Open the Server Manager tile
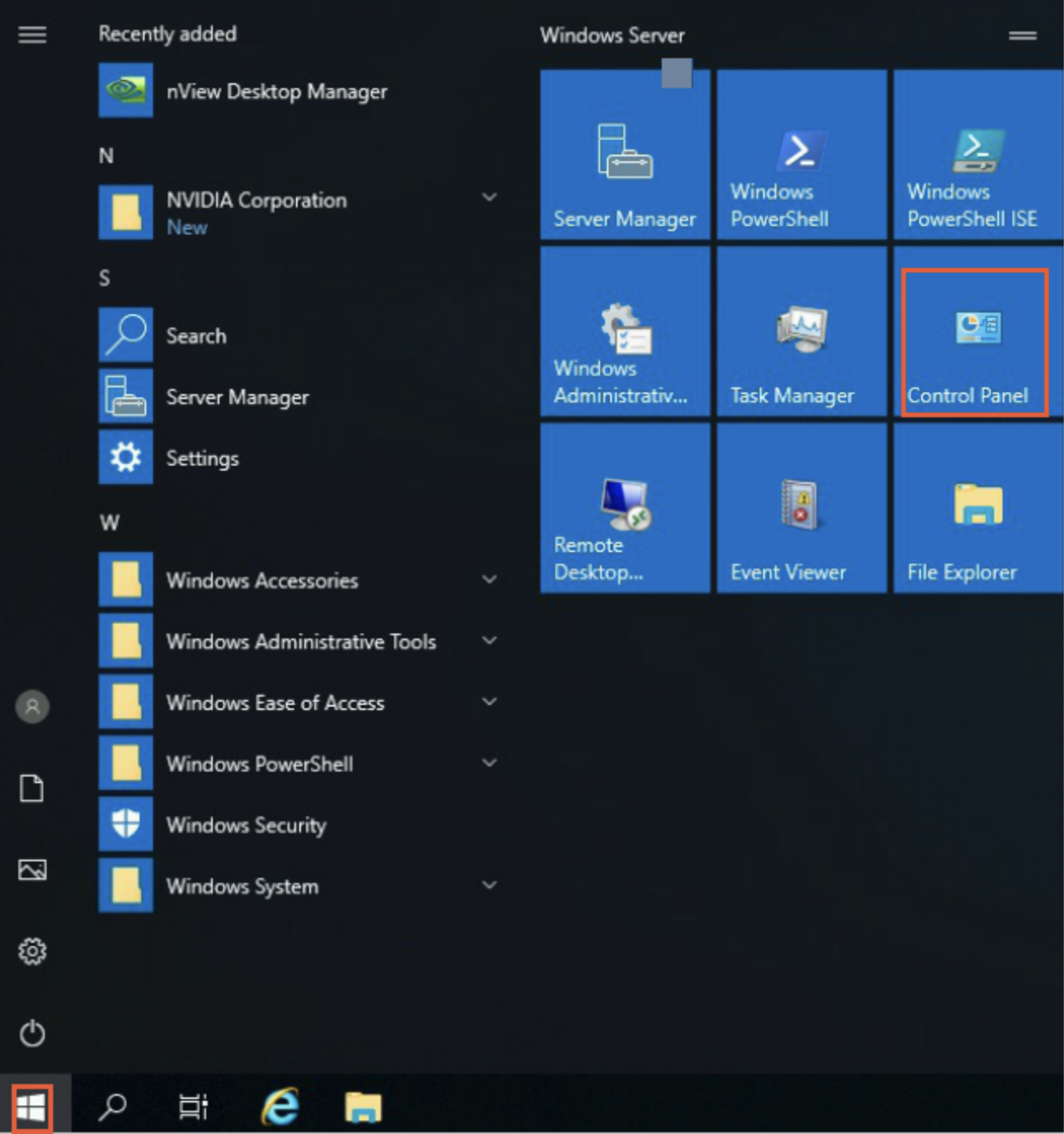The image size is (1064, 1134). (x=625, y=155)
